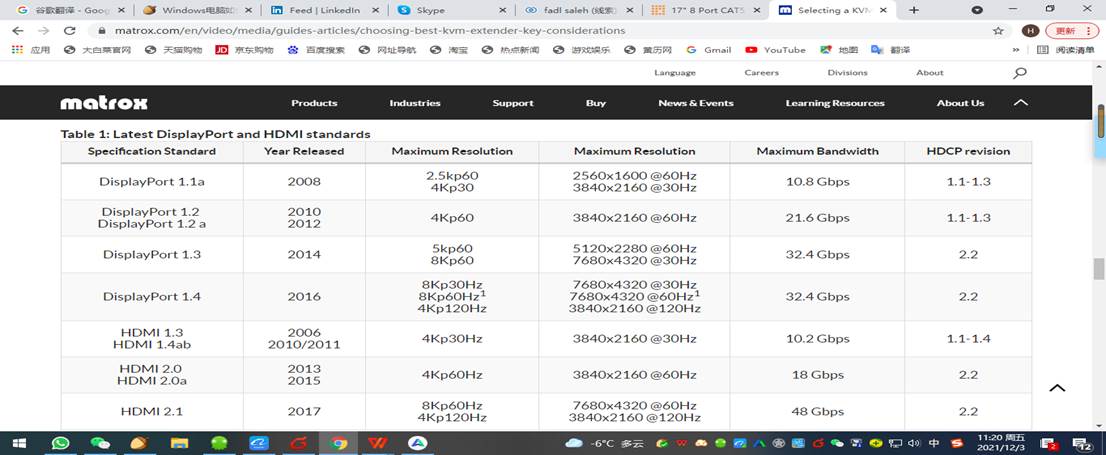This screenshot has width=1106, height=455.
Task: Select the DisplayPort 1.4 cell
Action: pos(152,297)
